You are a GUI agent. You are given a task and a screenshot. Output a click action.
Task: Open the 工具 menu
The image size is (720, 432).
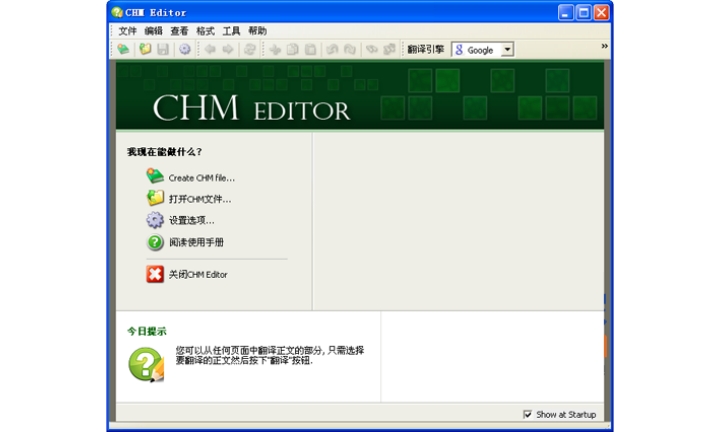click(x=231, y=31)
